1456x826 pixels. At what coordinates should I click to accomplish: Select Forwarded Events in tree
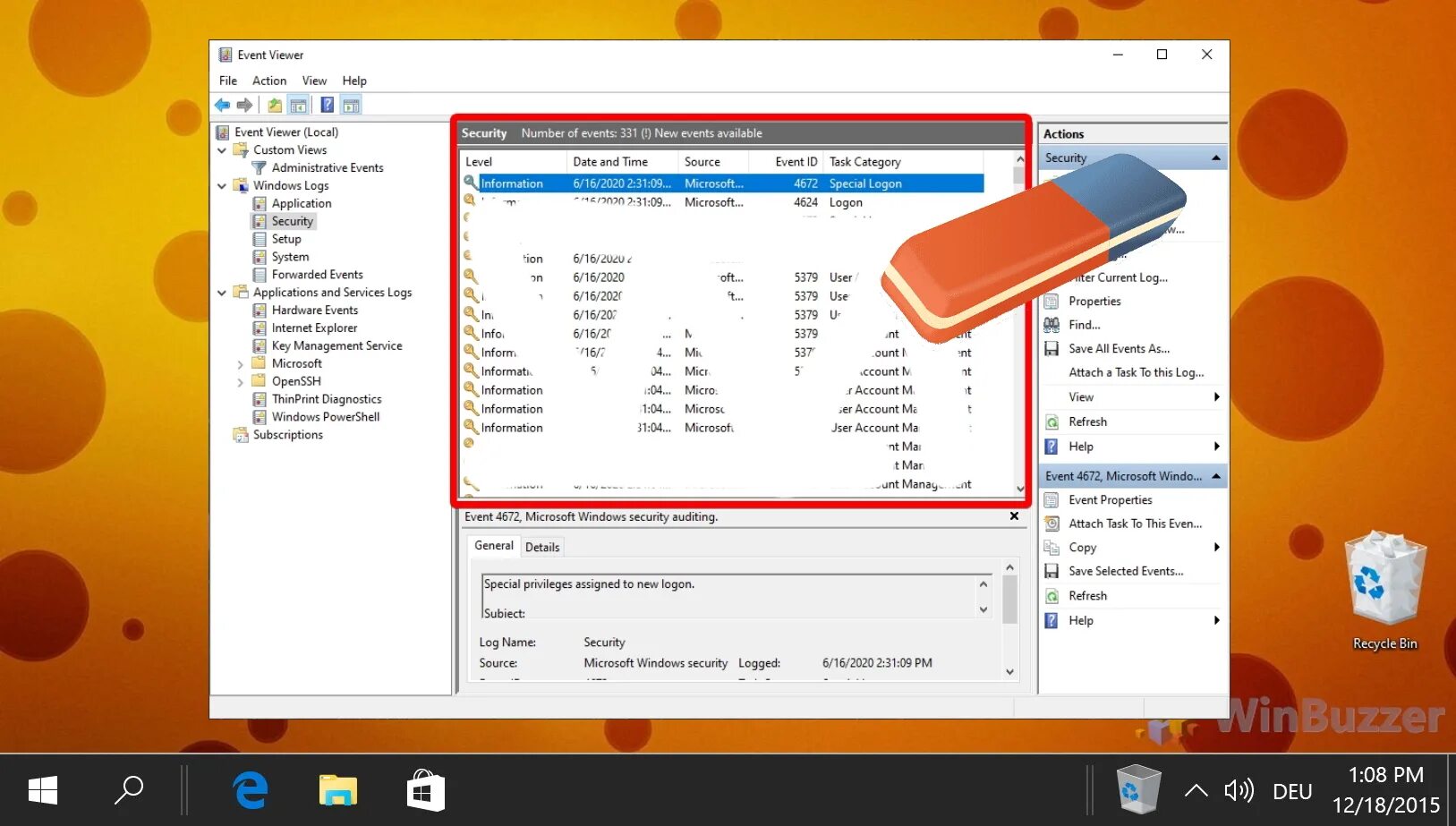[x=318, y=275]
